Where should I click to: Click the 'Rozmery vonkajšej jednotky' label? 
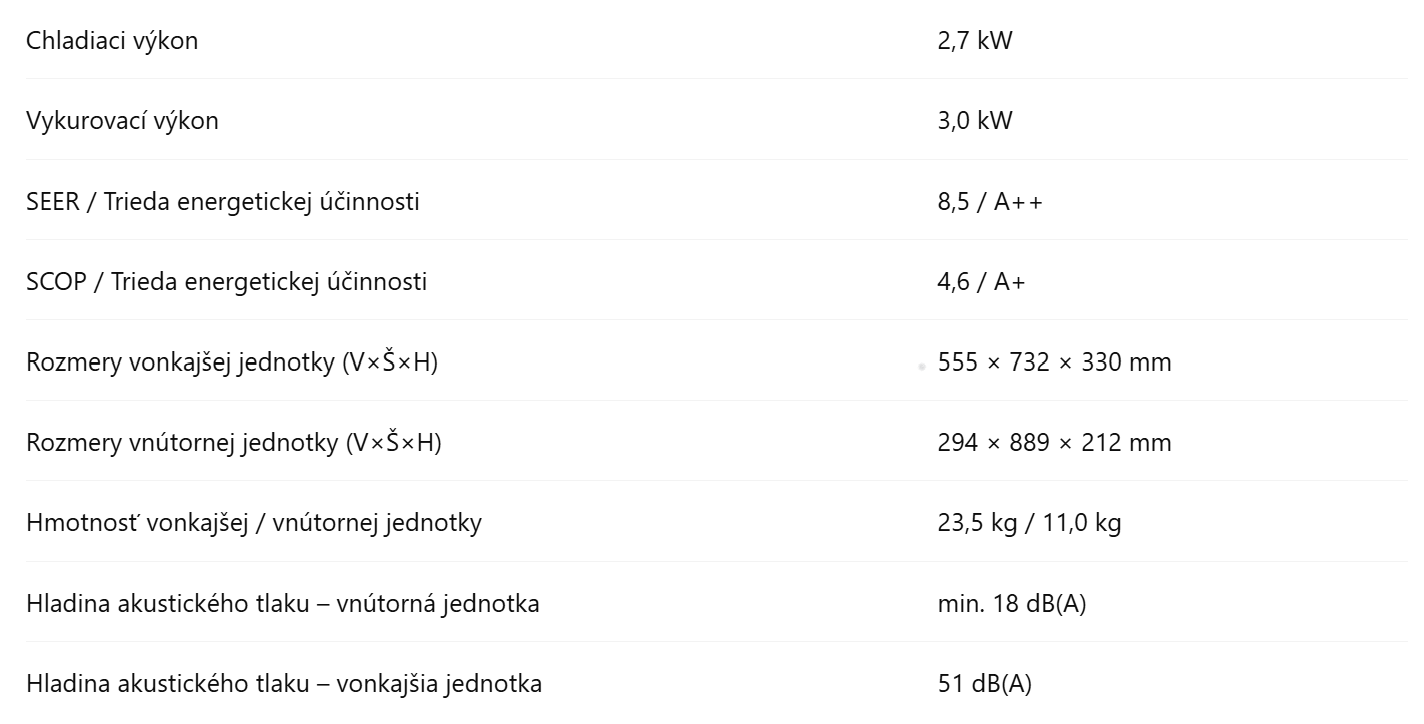232,362
